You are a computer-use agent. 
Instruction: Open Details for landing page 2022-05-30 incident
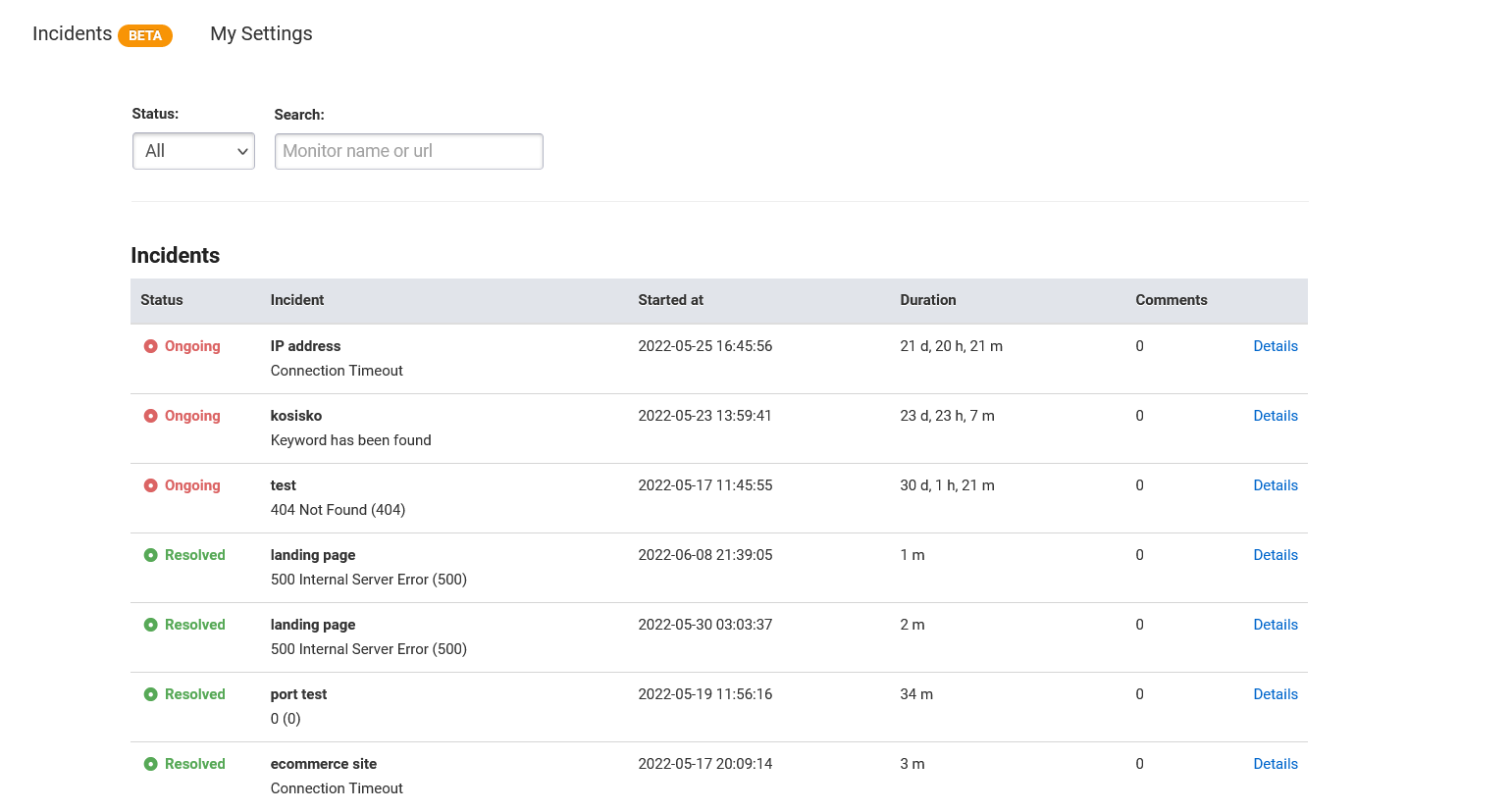pyautogui.click(x=1276, y=625)
